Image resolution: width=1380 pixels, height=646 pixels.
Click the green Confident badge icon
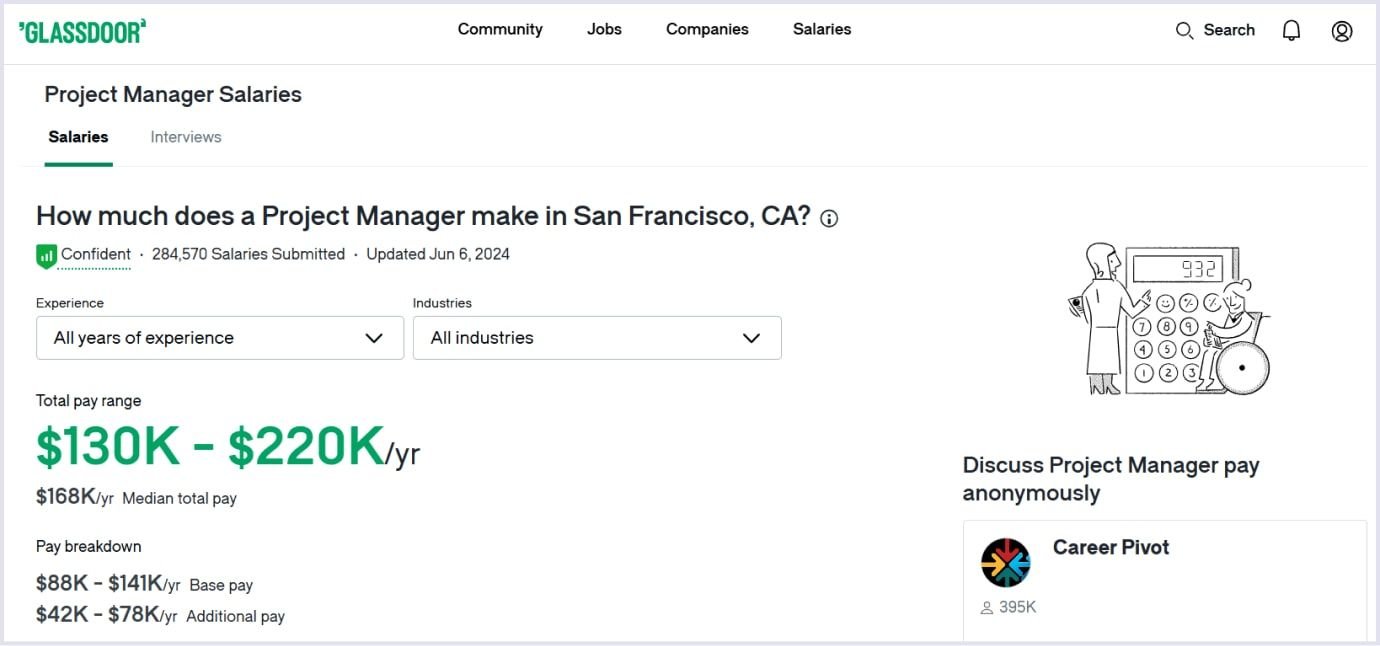pyautogui.click(x=46, y=256)
